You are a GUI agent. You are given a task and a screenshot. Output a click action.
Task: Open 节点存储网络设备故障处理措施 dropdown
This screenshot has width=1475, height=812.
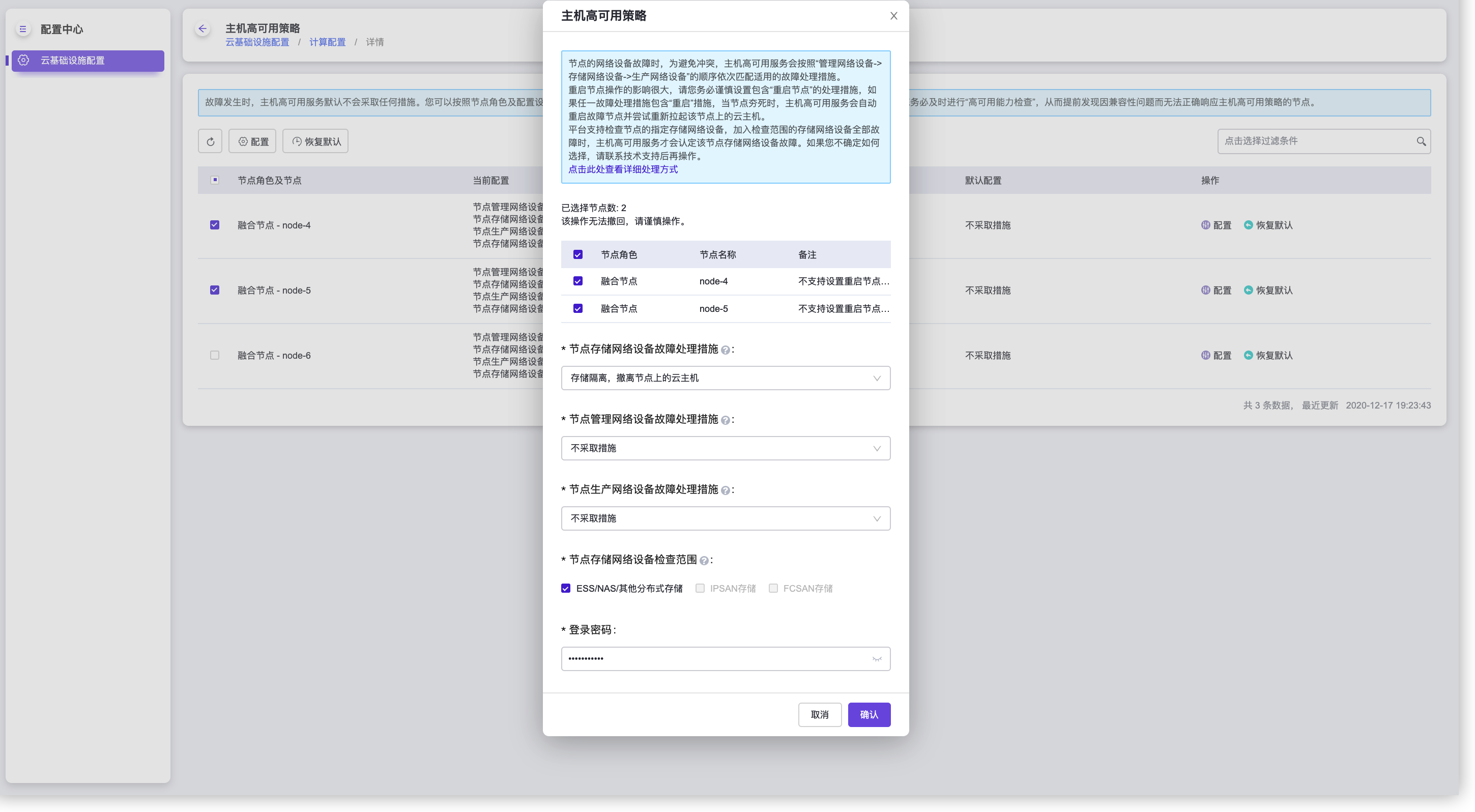pos(725,378)
